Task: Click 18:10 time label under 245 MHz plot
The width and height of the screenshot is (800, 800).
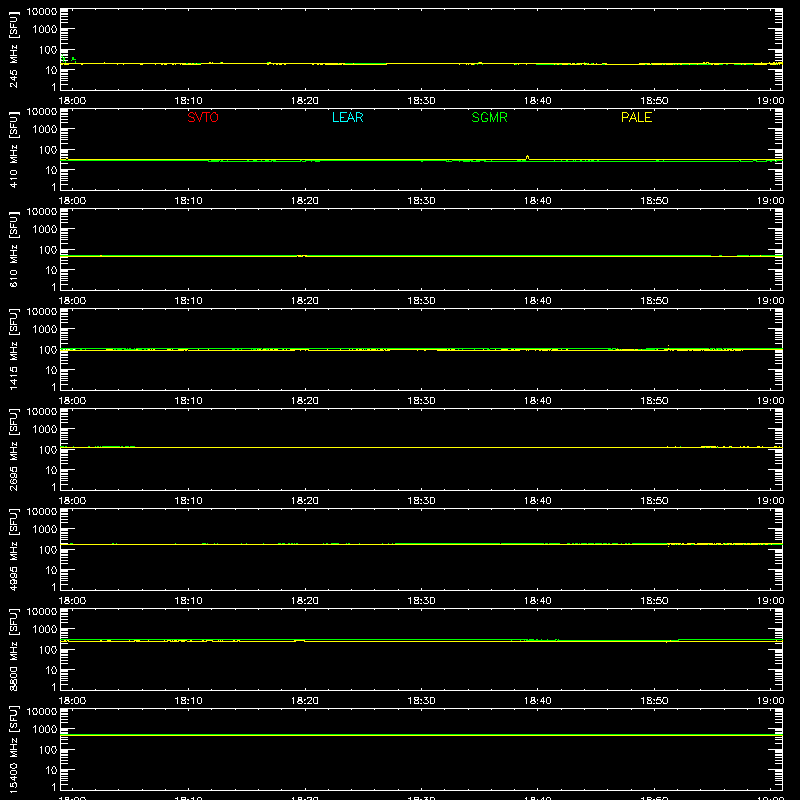Action: (x=188, y=101)
